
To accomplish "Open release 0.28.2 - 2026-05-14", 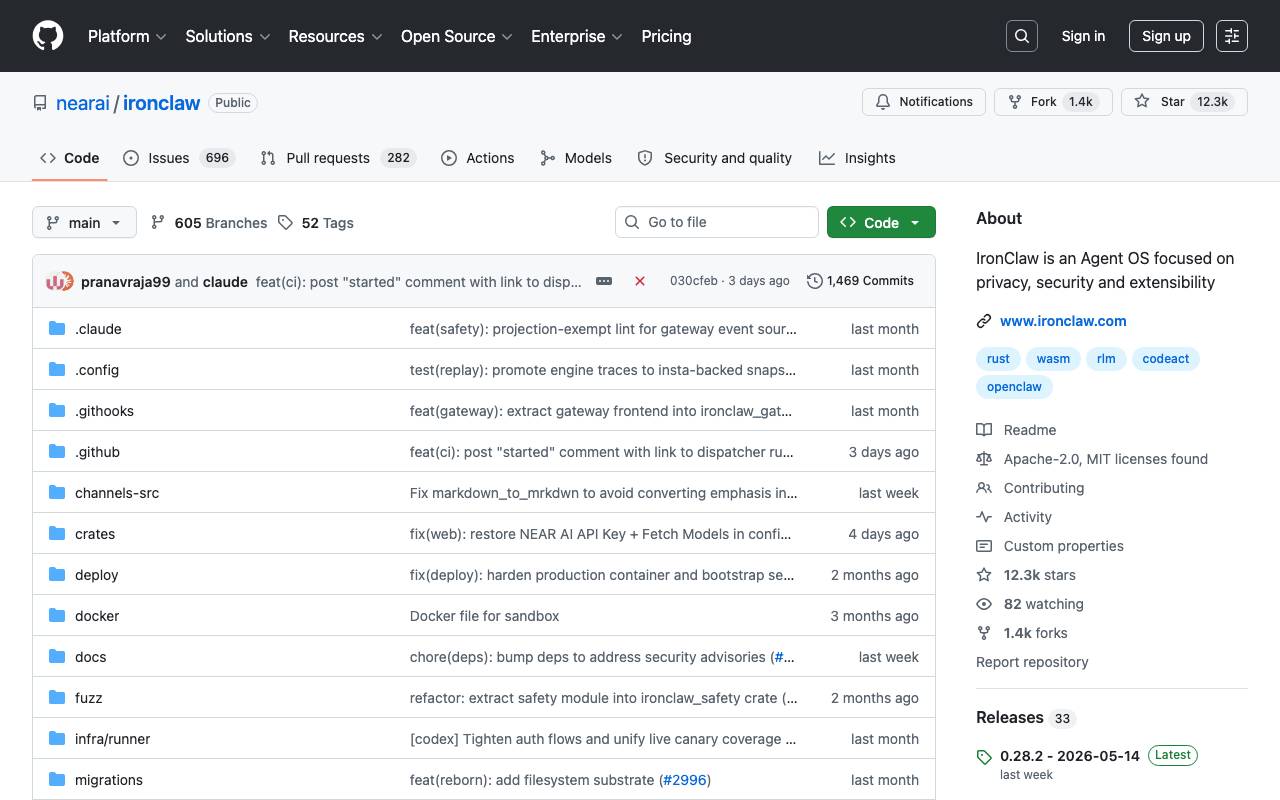I will pyautogui.click(x=1070, y=756).
